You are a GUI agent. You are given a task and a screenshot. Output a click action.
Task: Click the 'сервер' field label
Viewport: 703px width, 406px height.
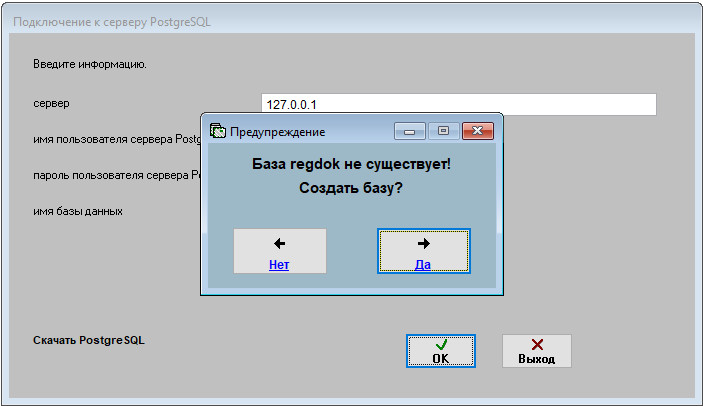click(x=51, y=104)
